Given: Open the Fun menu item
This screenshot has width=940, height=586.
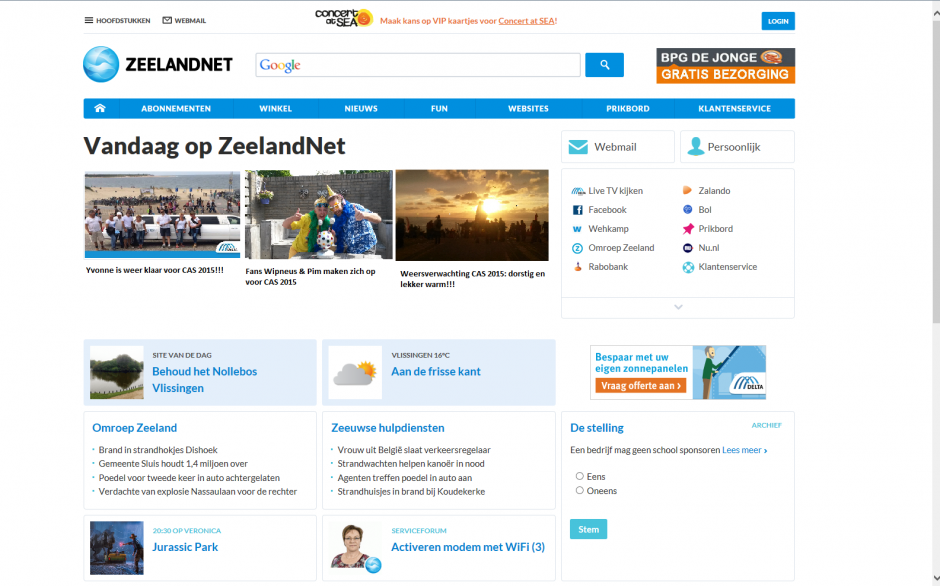Looking at the screenshot, I should pyautogui.click(x=439, y=109).
